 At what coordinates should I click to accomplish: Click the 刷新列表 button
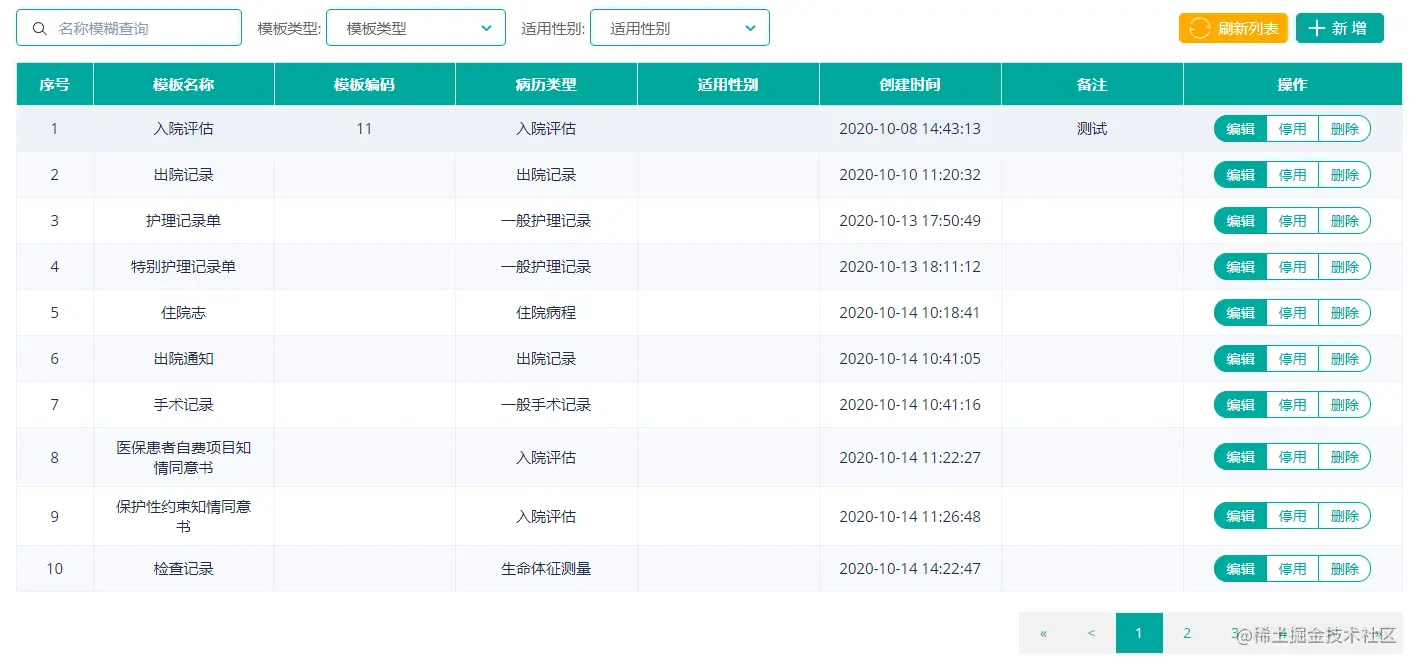tap(1233, 28)
